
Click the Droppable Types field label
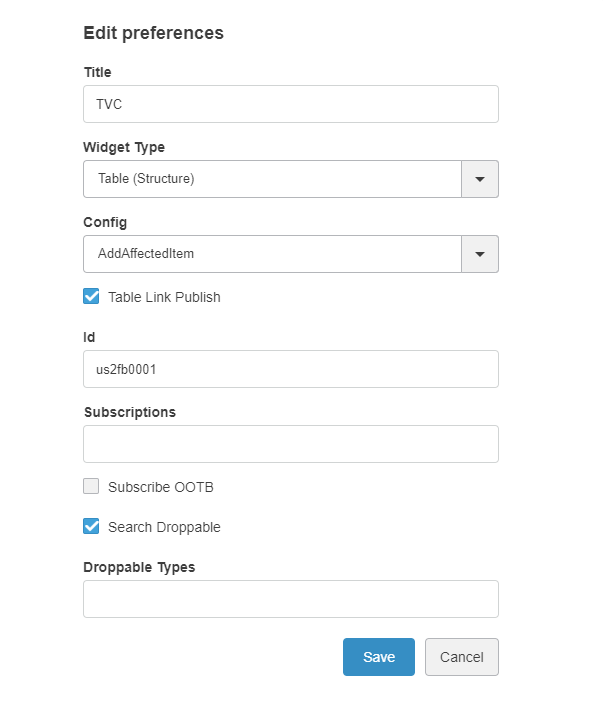(x=139, y=567)
